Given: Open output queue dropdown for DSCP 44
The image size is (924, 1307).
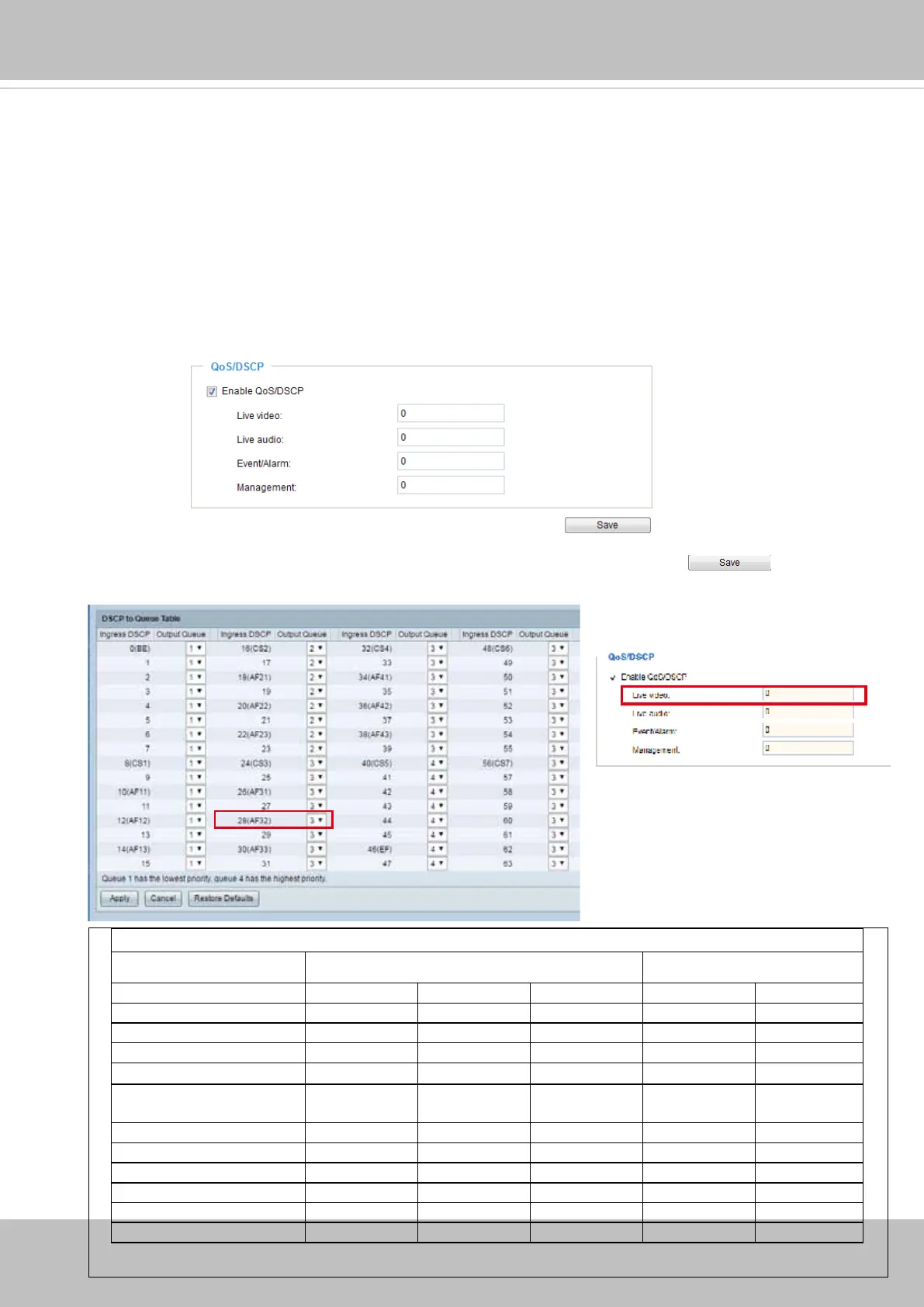Looking at the screenshot, I should [x=438, y=820].
